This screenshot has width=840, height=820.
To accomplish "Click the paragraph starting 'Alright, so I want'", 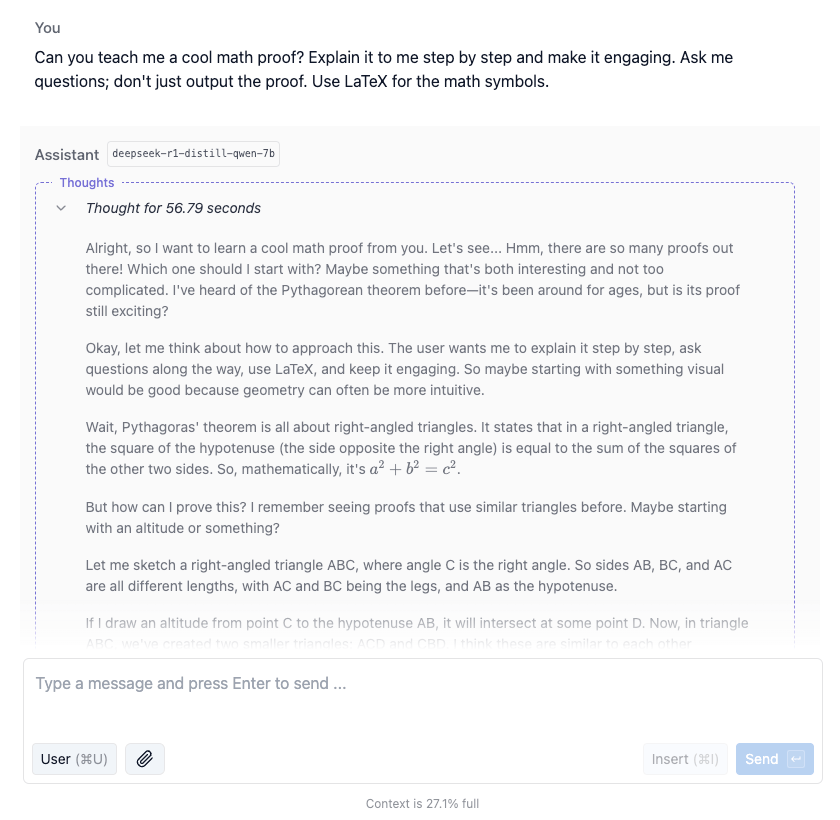I will (412, 279).
